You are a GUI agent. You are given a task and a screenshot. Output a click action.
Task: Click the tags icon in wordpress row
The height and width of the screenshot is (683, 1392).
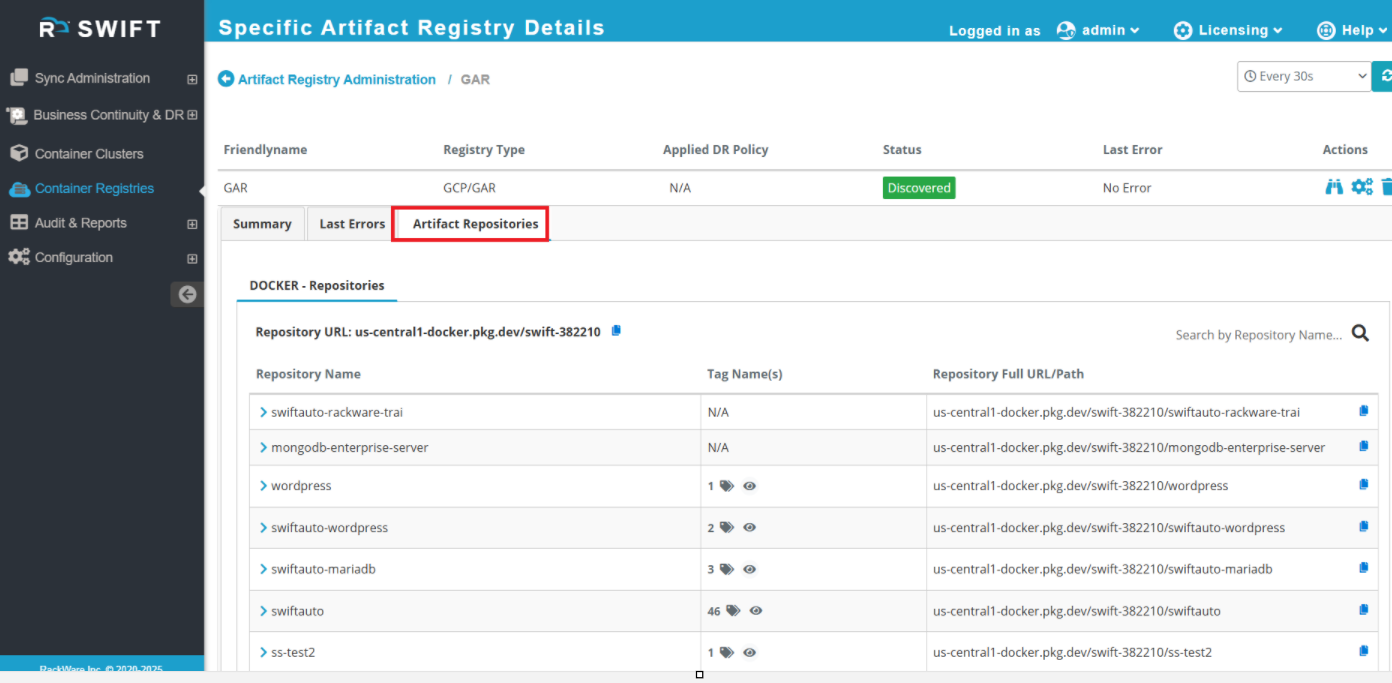click(726, 486)
